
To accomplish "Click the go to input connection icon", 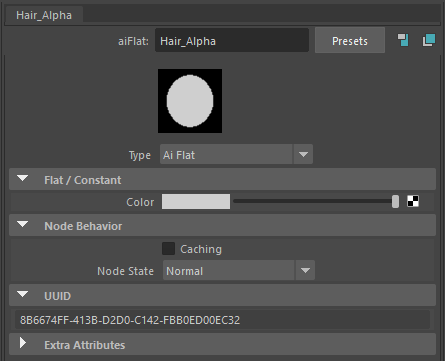I will [403, 40].
